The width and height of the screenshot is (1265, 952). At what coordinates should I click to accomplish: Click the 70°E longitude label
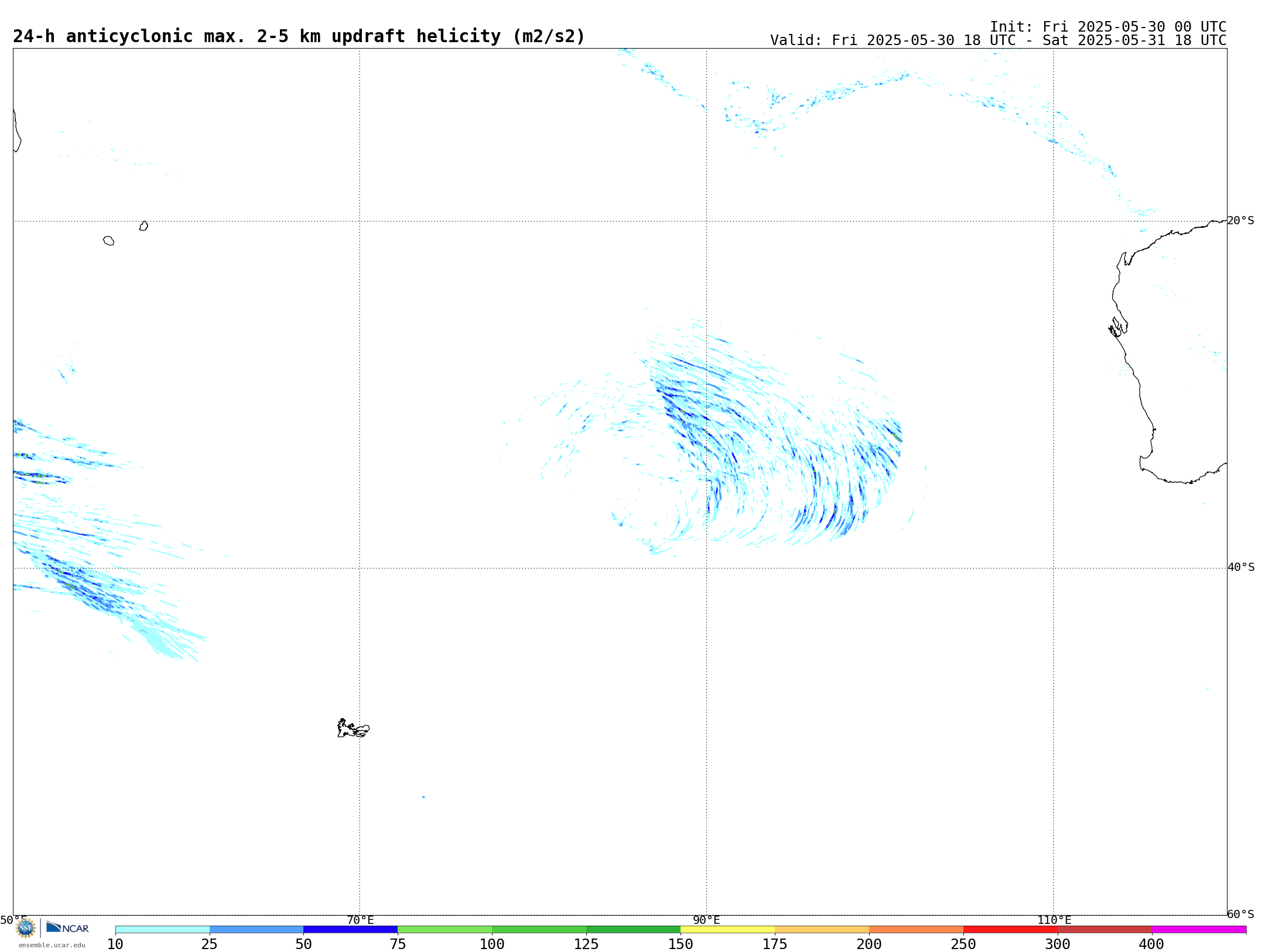[360, 920]
